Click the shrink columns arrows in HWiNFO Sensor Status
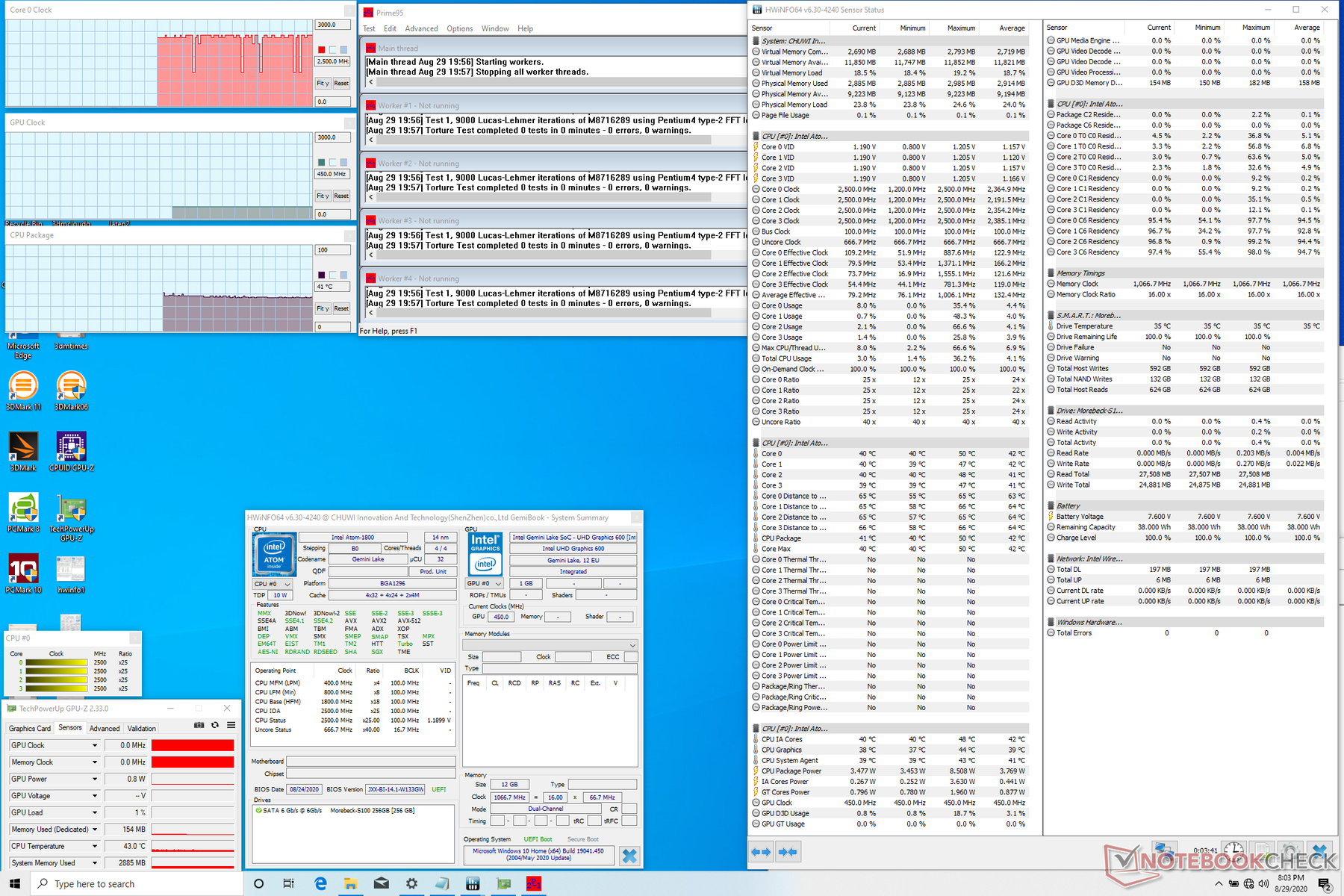Image resolution: width=1344 pixels, height=896 pixels. coord(788,852)
